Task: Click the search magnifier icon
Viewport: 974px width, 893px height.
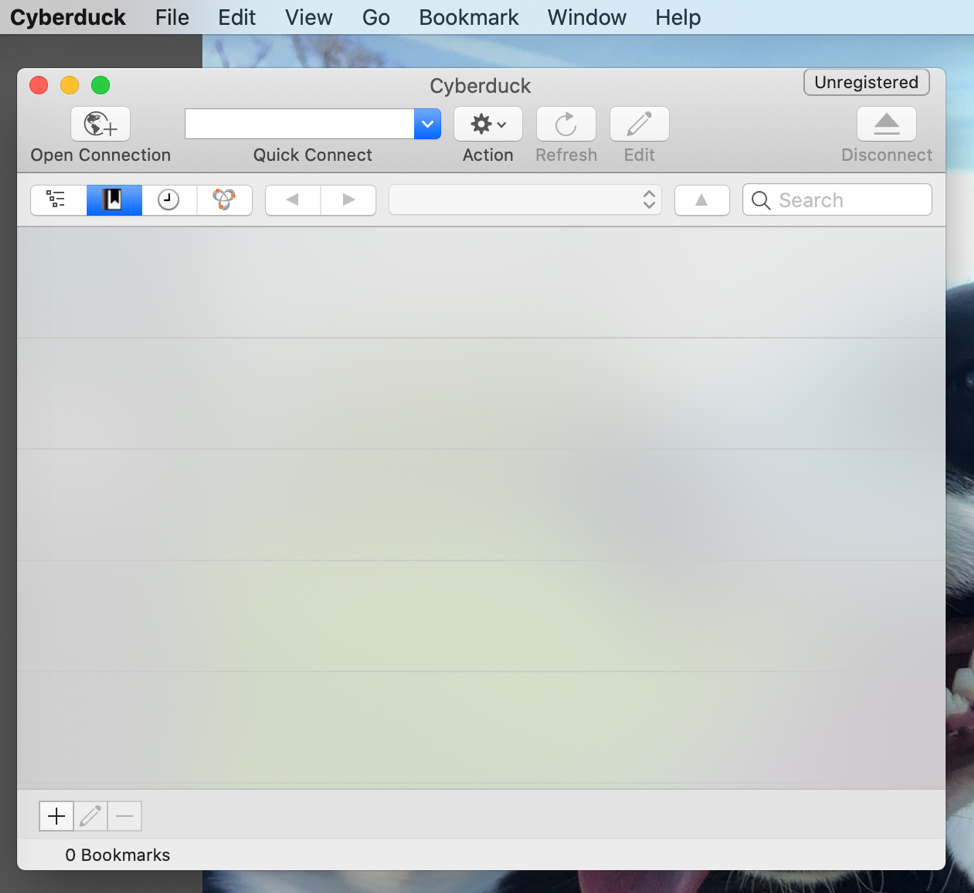Action: tap(761, 200)
